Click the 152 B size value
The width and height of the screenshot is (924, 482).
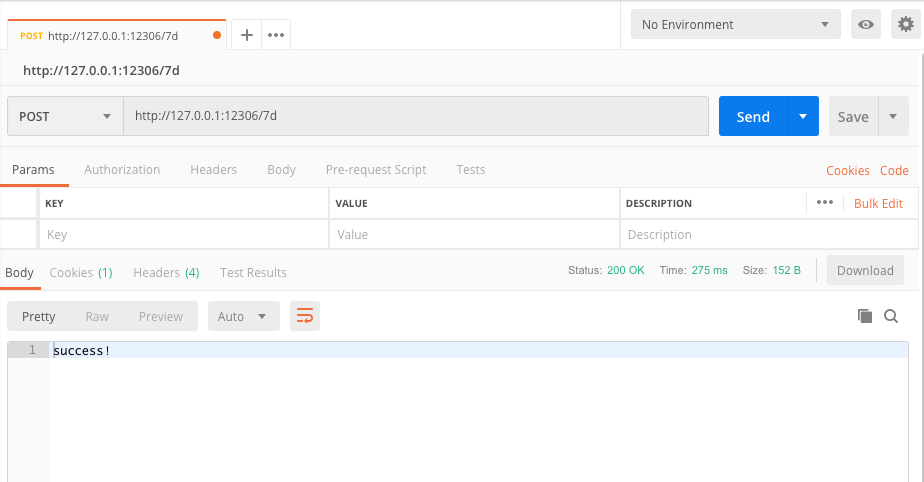(x=786, y=270)
